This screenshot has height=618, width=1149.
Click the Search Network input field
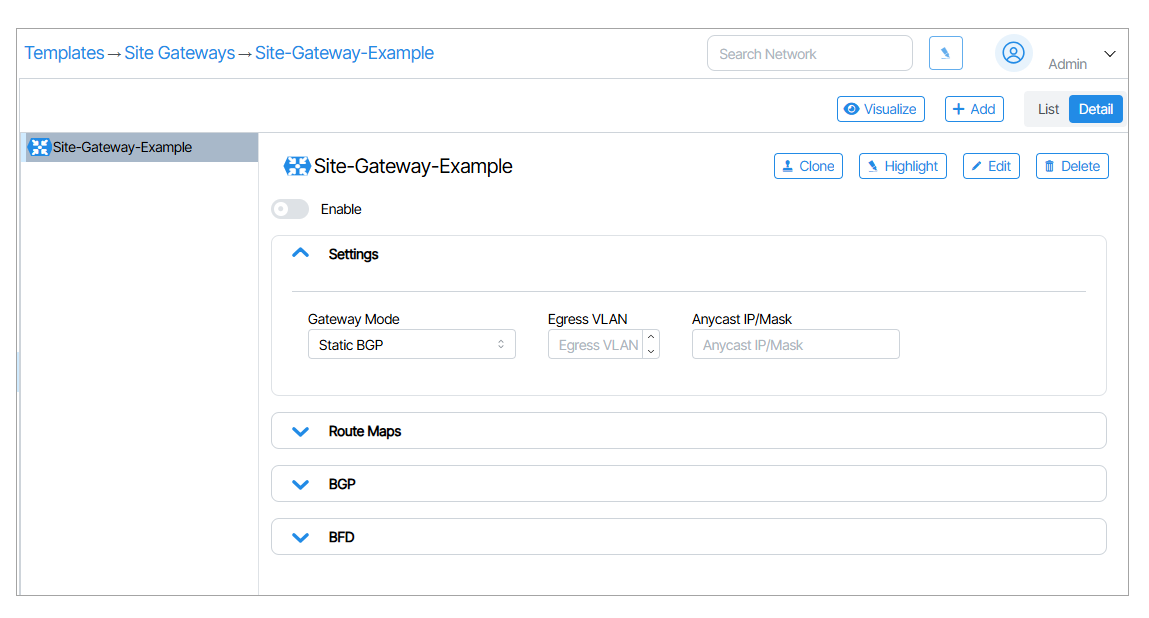pyautogui.click(x=809, y=54)
